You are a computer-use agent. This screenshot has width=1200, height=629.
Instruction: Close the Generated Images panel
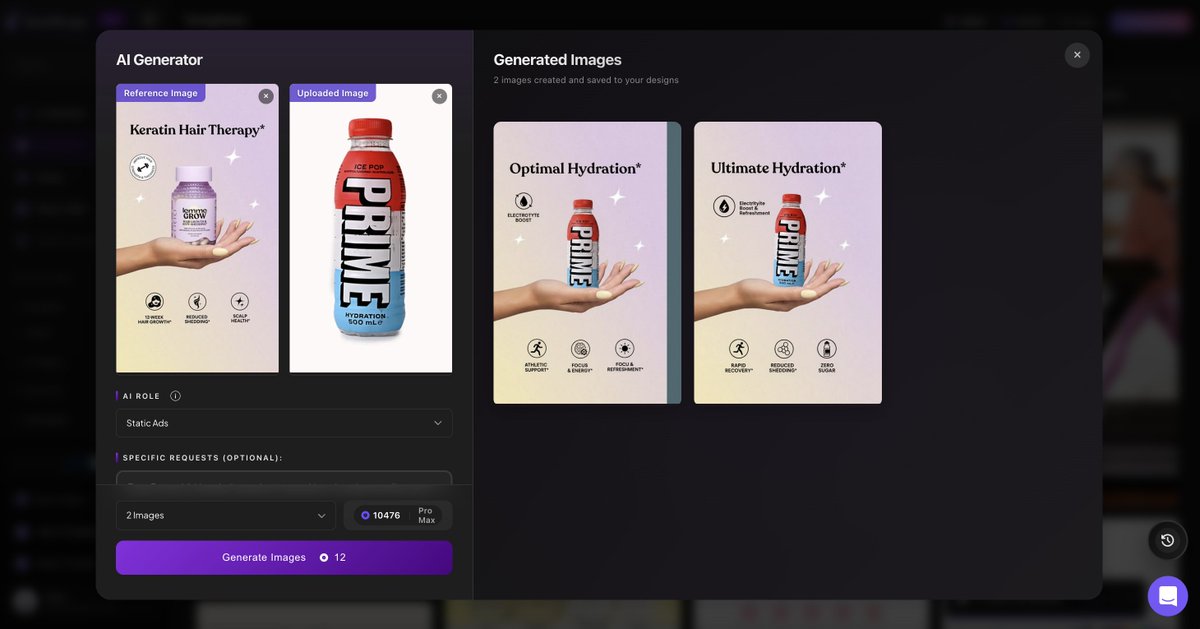[1077, 54]
